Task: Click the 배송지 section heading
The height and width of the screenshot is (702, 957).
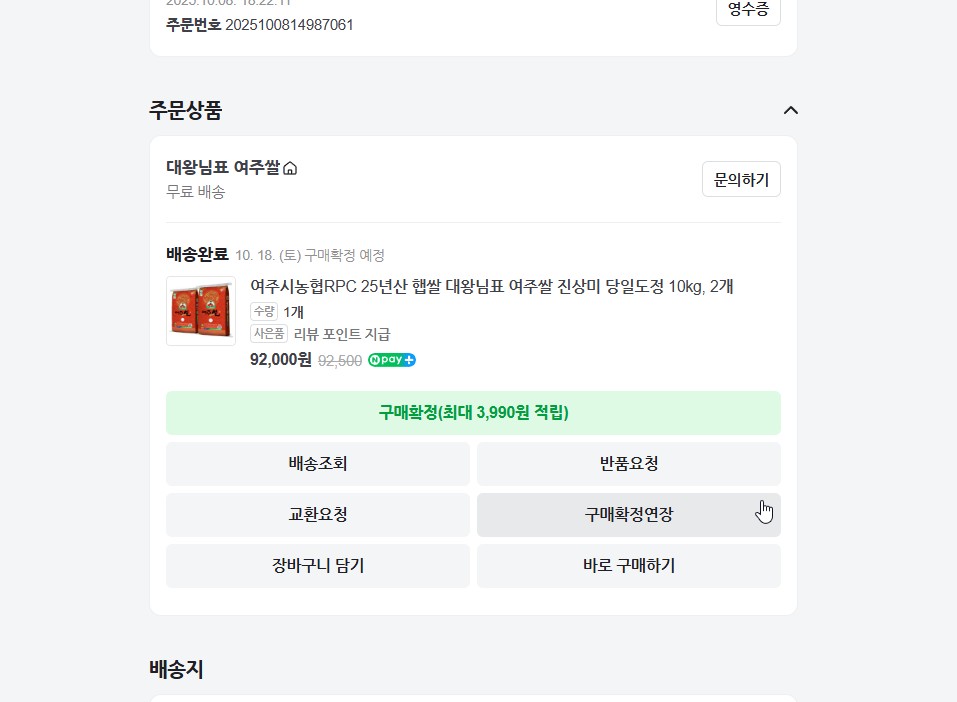Action: tap(176, 670)
